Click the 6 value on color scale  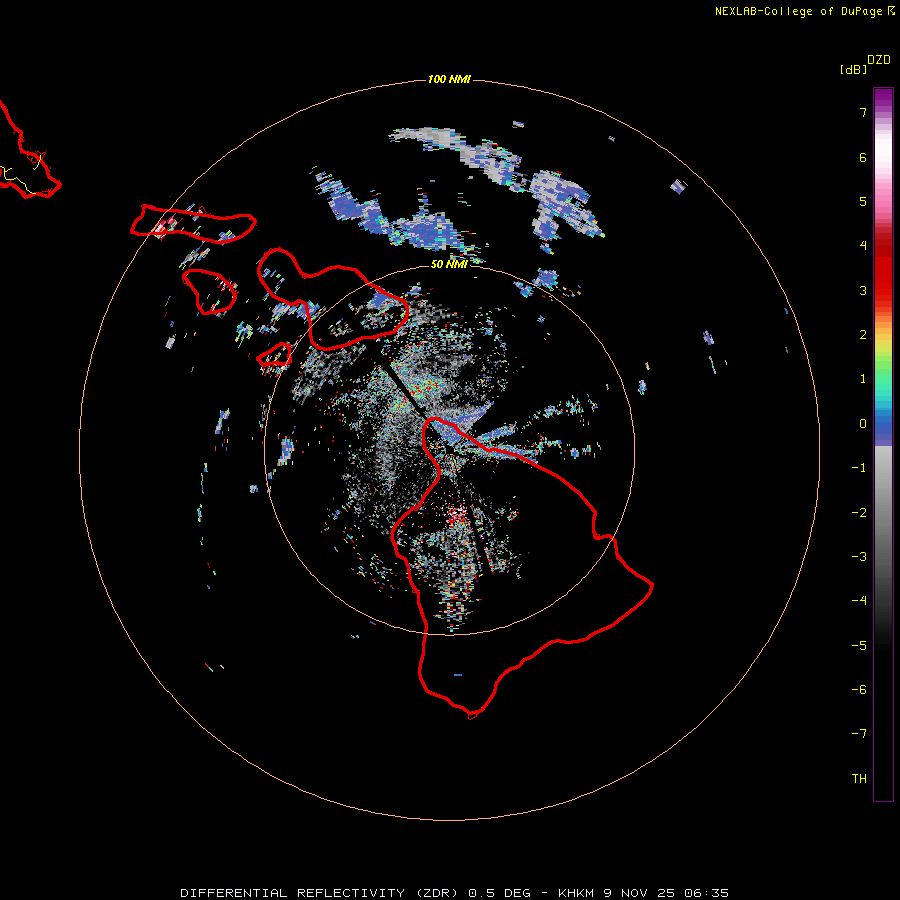click(863, 157)
